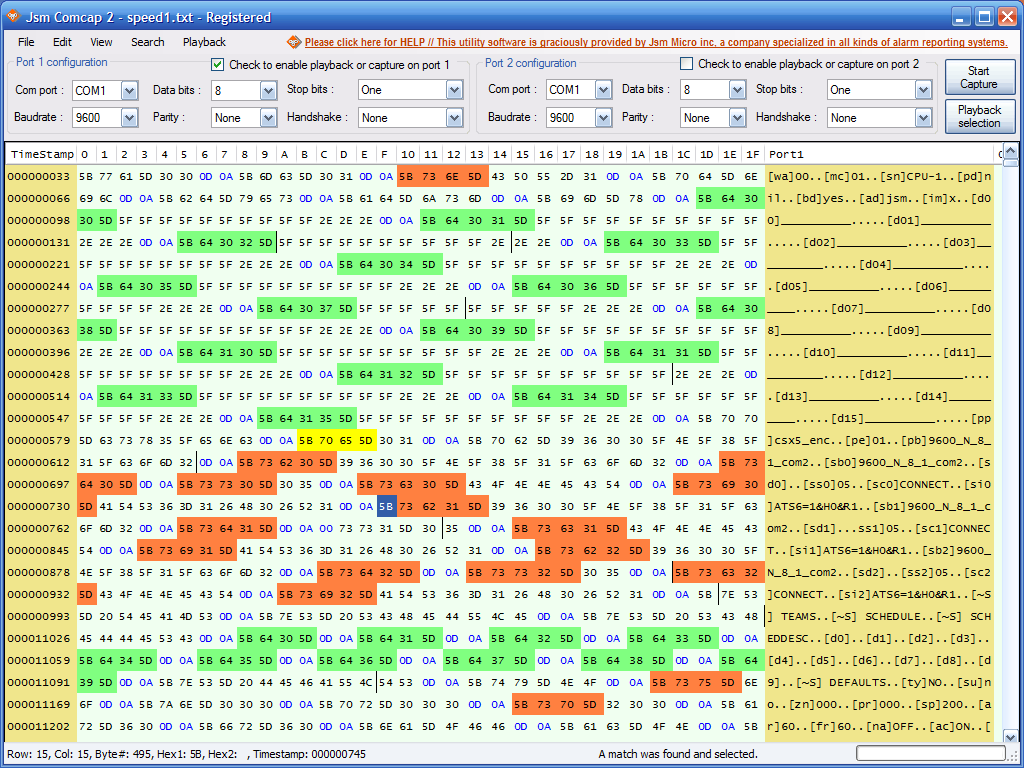
Task: Open the Playback menu
Action: (204, 42)
